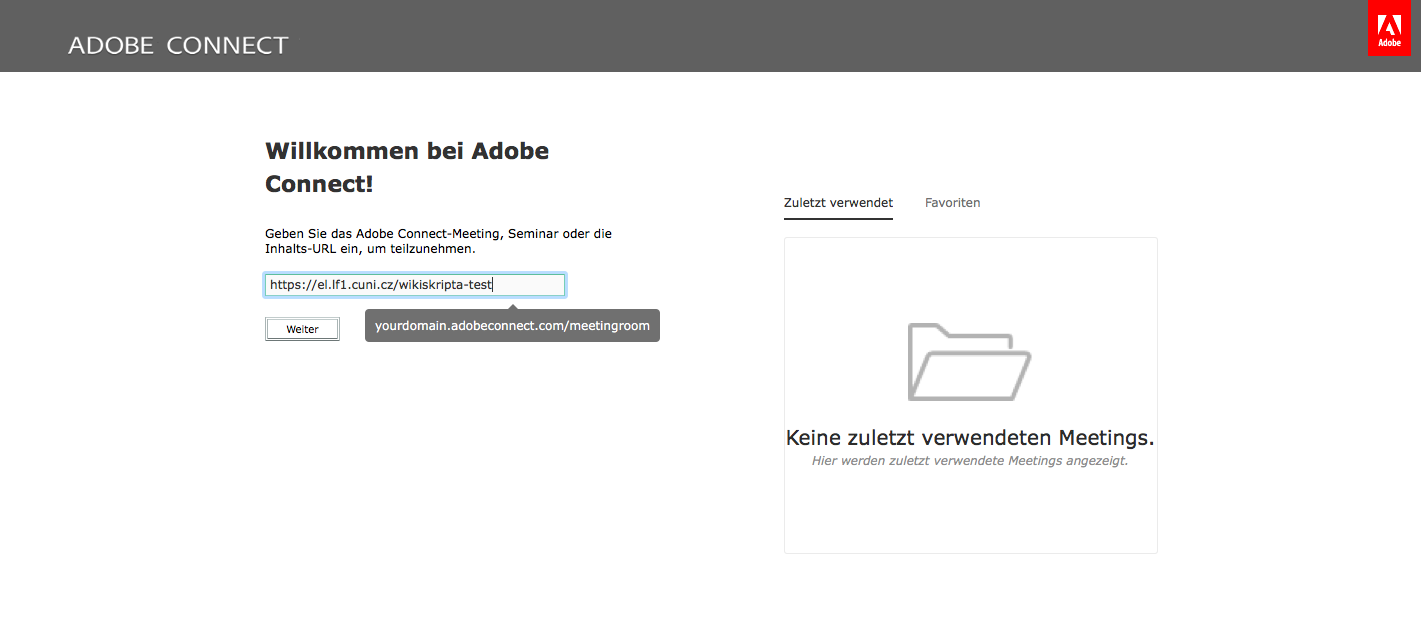The width and height of the screenshot is (1421, 625).
Task: Click Weiter to join the meeting
Action: pos(302,328)
